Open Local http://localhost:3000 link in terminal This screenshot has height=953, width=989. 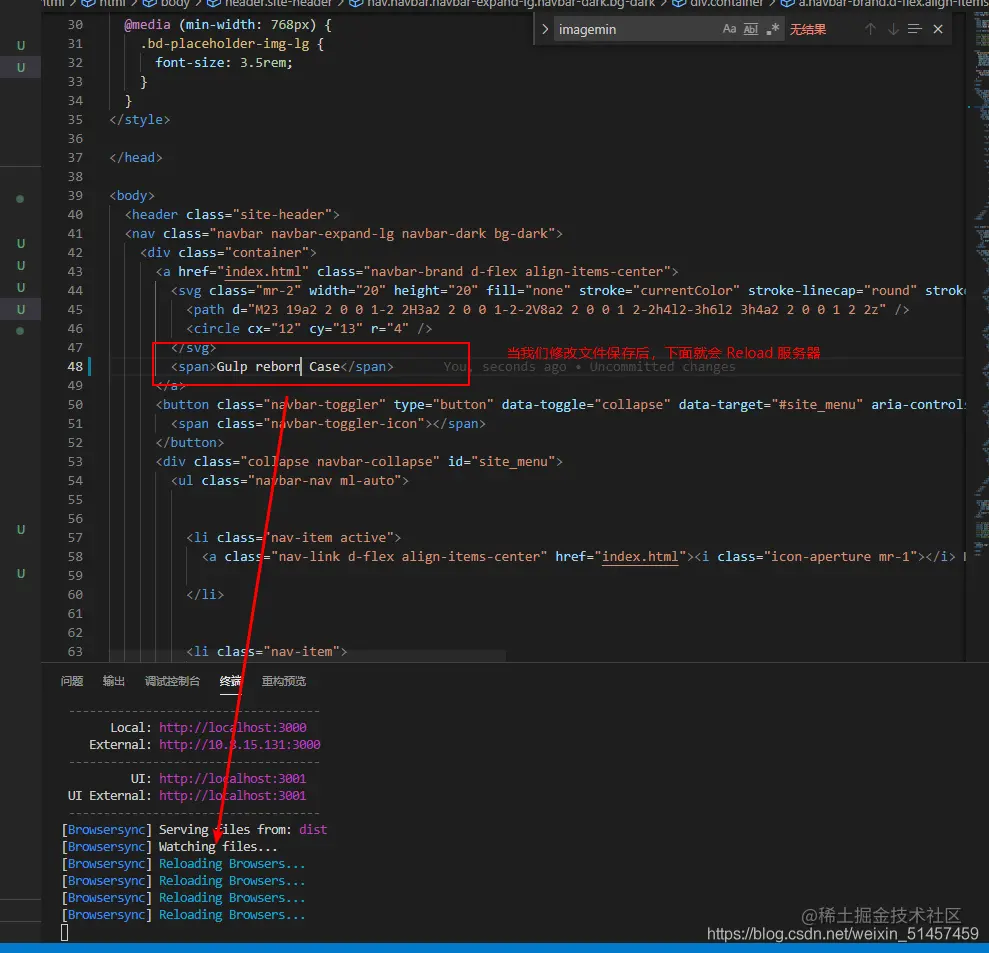click(x=233, y=727)
